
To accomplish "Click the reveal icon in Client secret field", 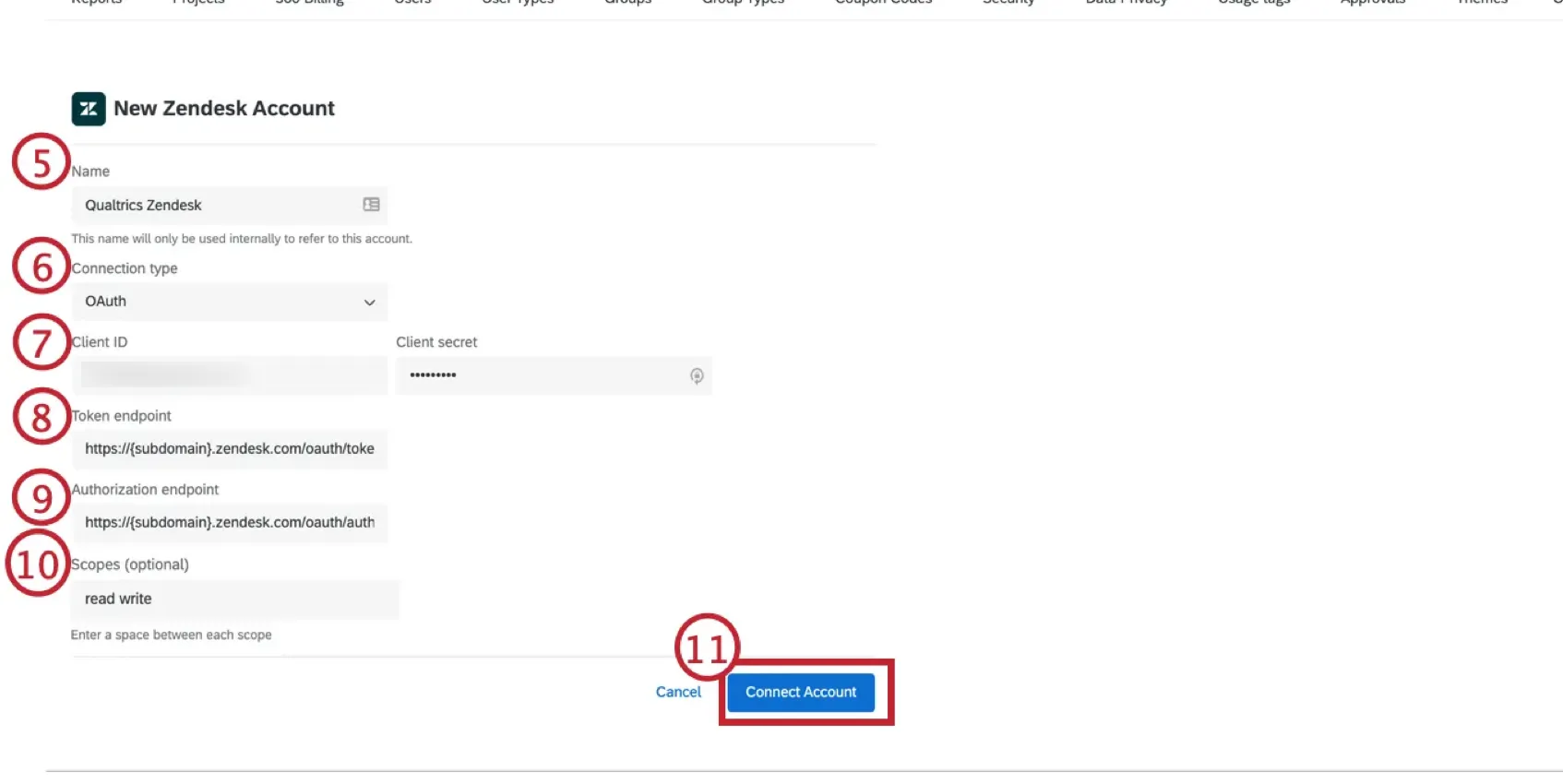I will pos(697,375).
